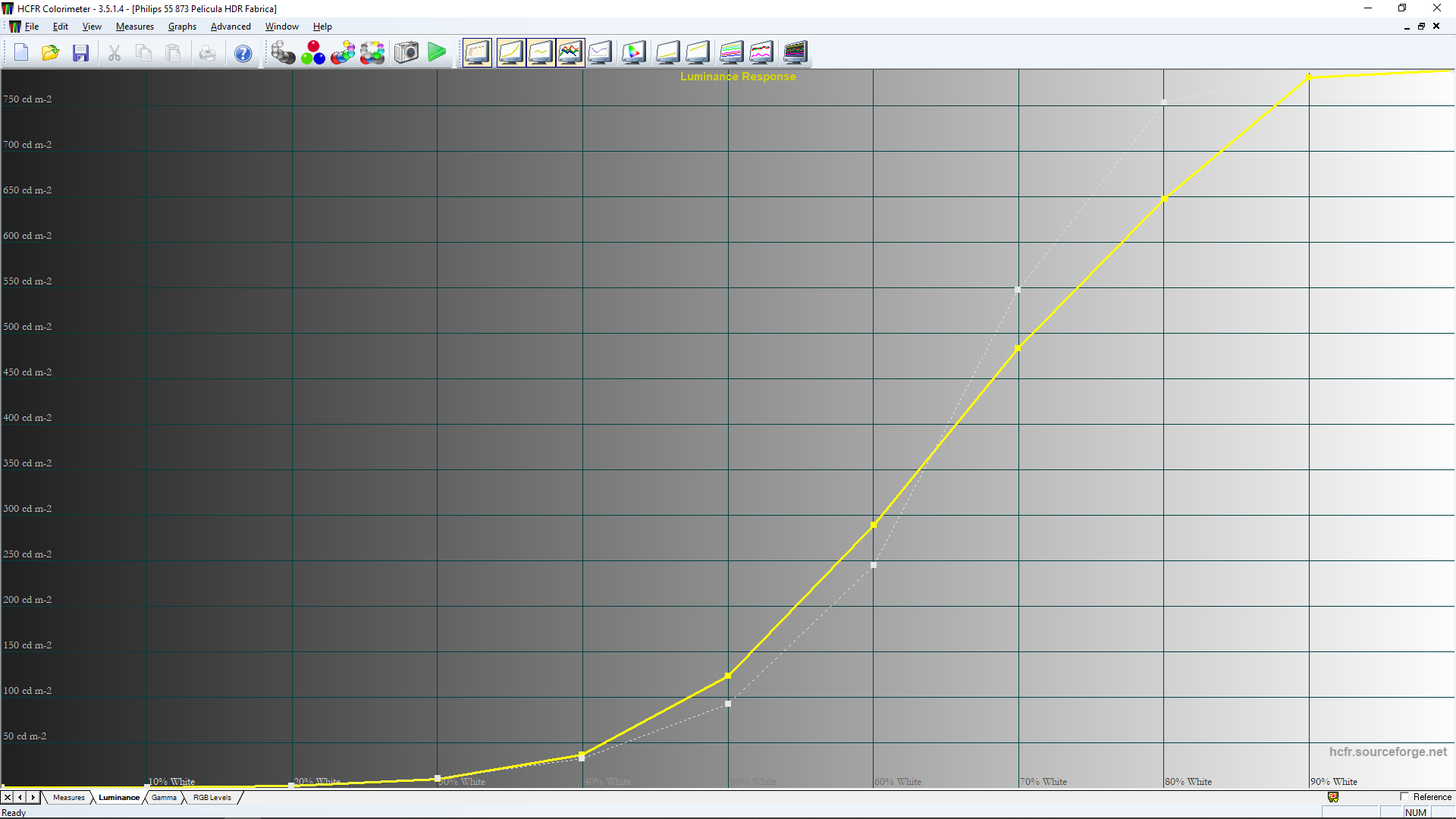The height and width of the screenshot is (819, 1456).
Task: Open the CIE diagram view icon
Action: point(634,52)
